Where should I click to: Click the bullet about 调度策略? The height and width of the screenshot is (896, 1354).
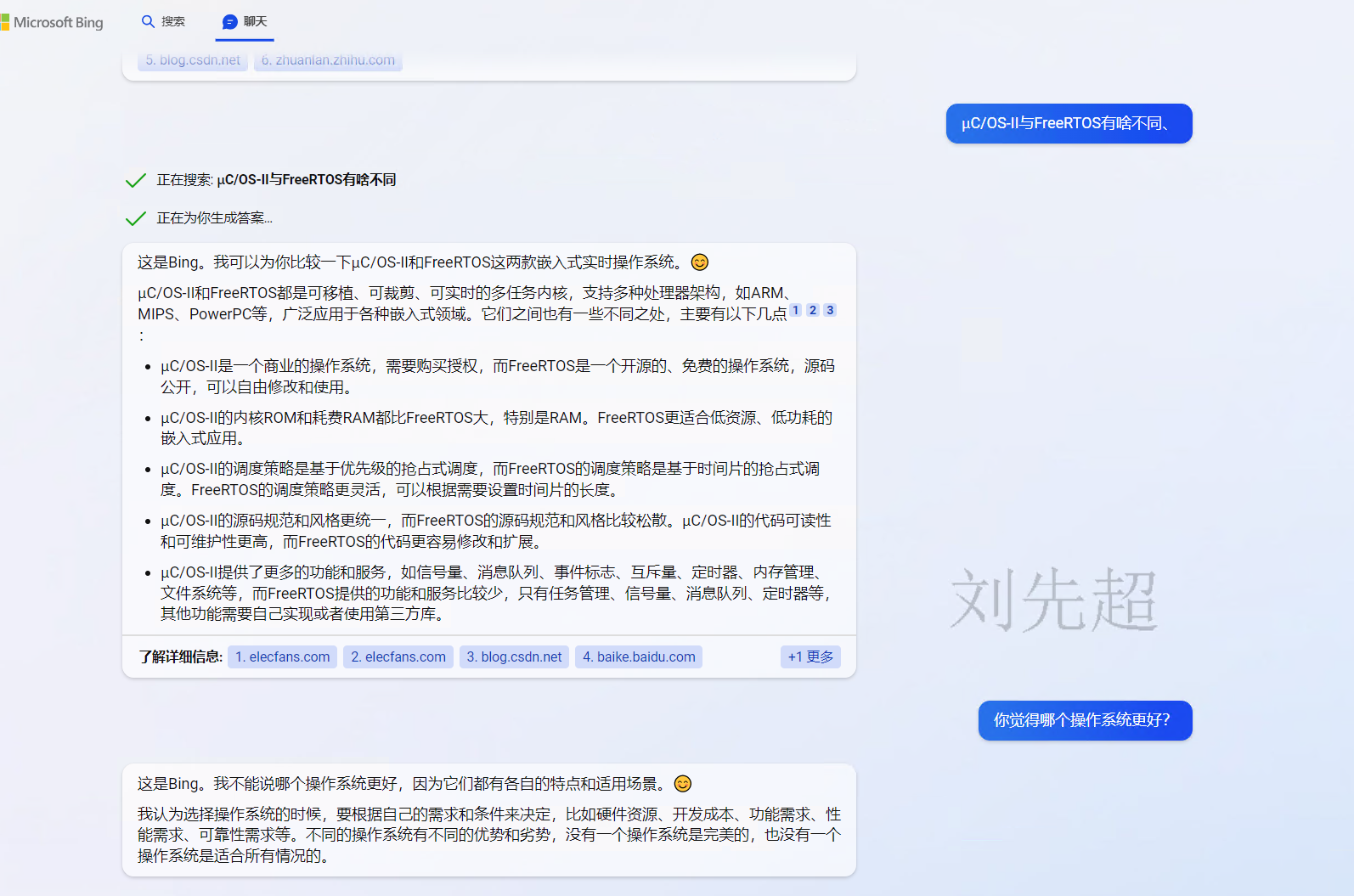pos(490,480)
